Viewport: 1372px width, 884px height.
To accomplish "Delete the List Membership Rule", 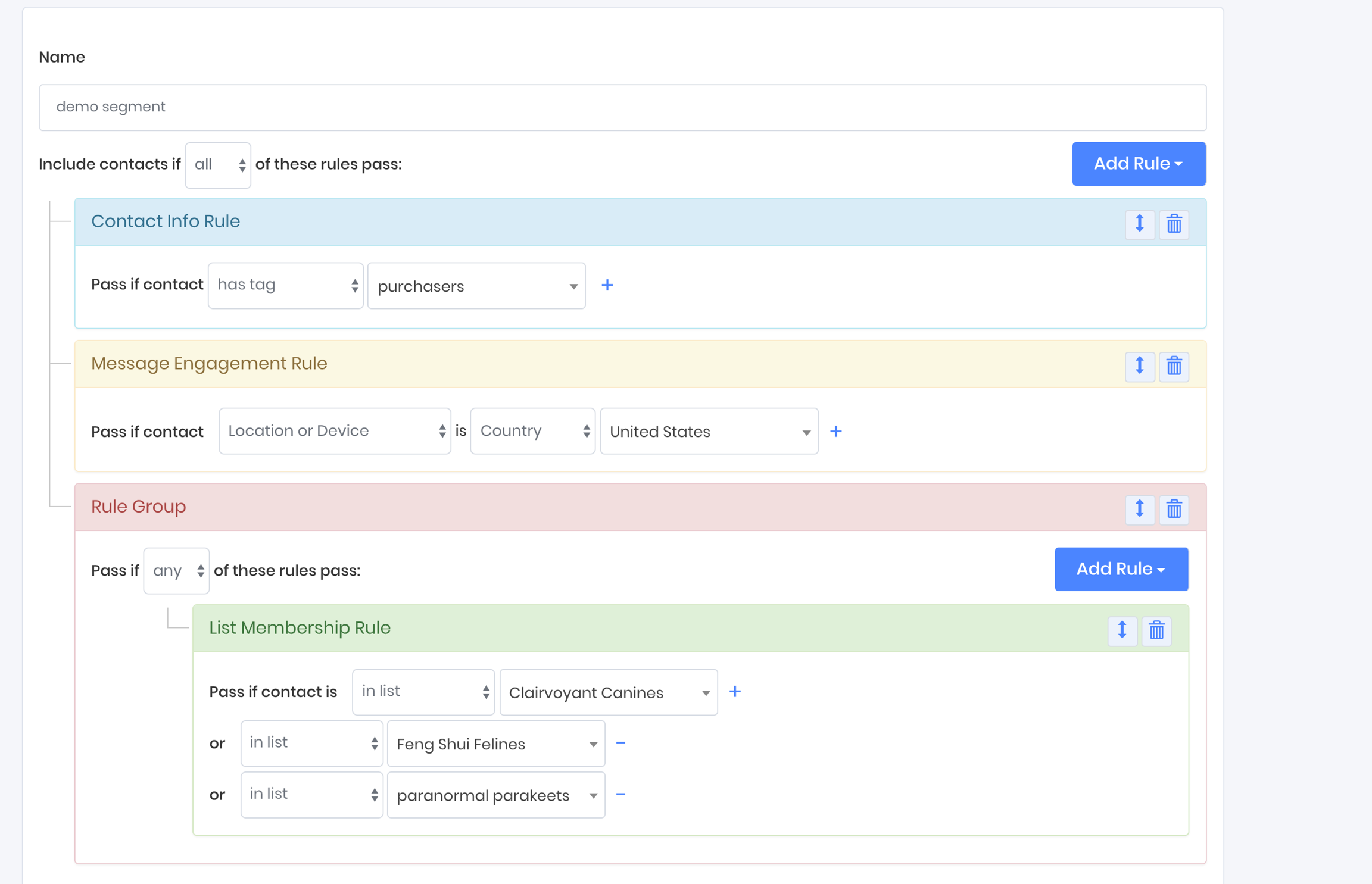I will click(x=1156, y=631).
